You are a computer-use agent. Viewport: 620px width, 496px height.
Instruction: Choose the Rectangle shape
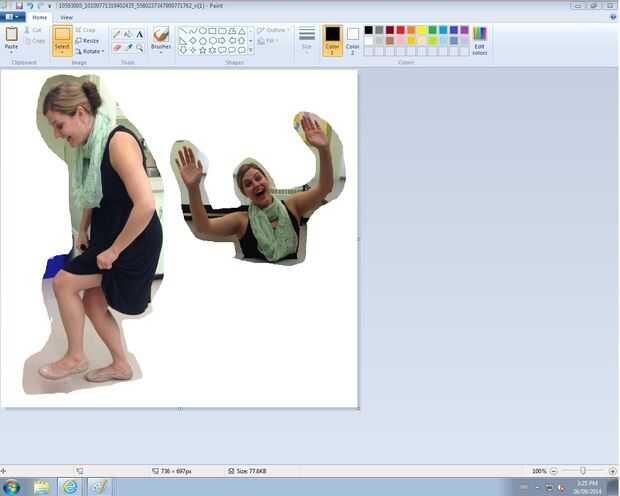coord(212,31)
